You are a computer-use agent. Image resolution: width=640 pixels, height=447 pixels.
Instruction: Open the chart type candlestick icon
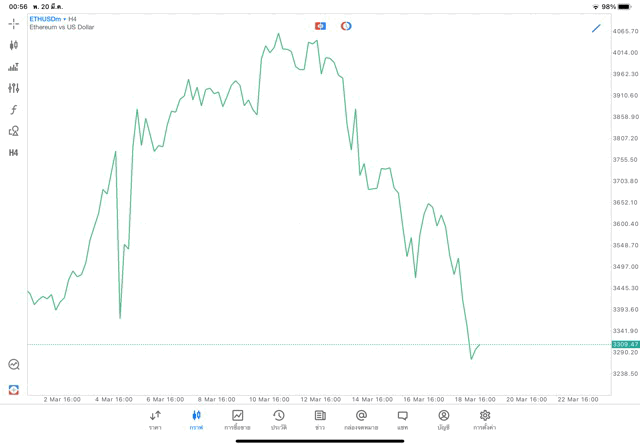[14, 45]
